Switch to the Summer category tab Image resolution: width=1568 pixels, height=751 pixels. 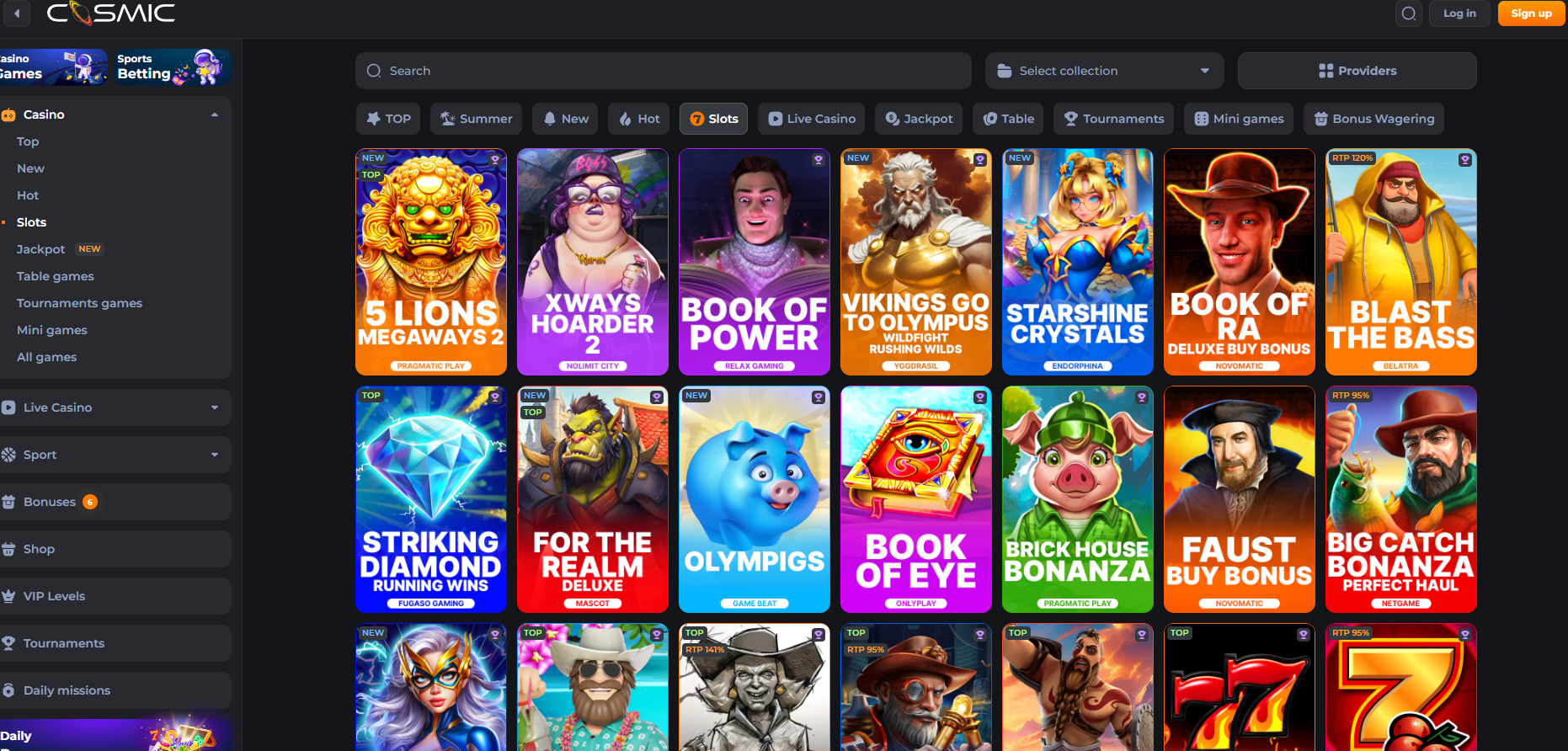(x=477, y=119)
